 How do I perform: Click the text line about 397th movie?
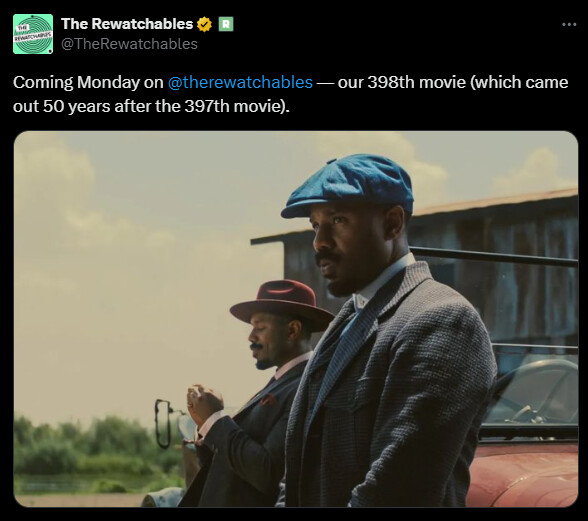[x=151, y=106]
